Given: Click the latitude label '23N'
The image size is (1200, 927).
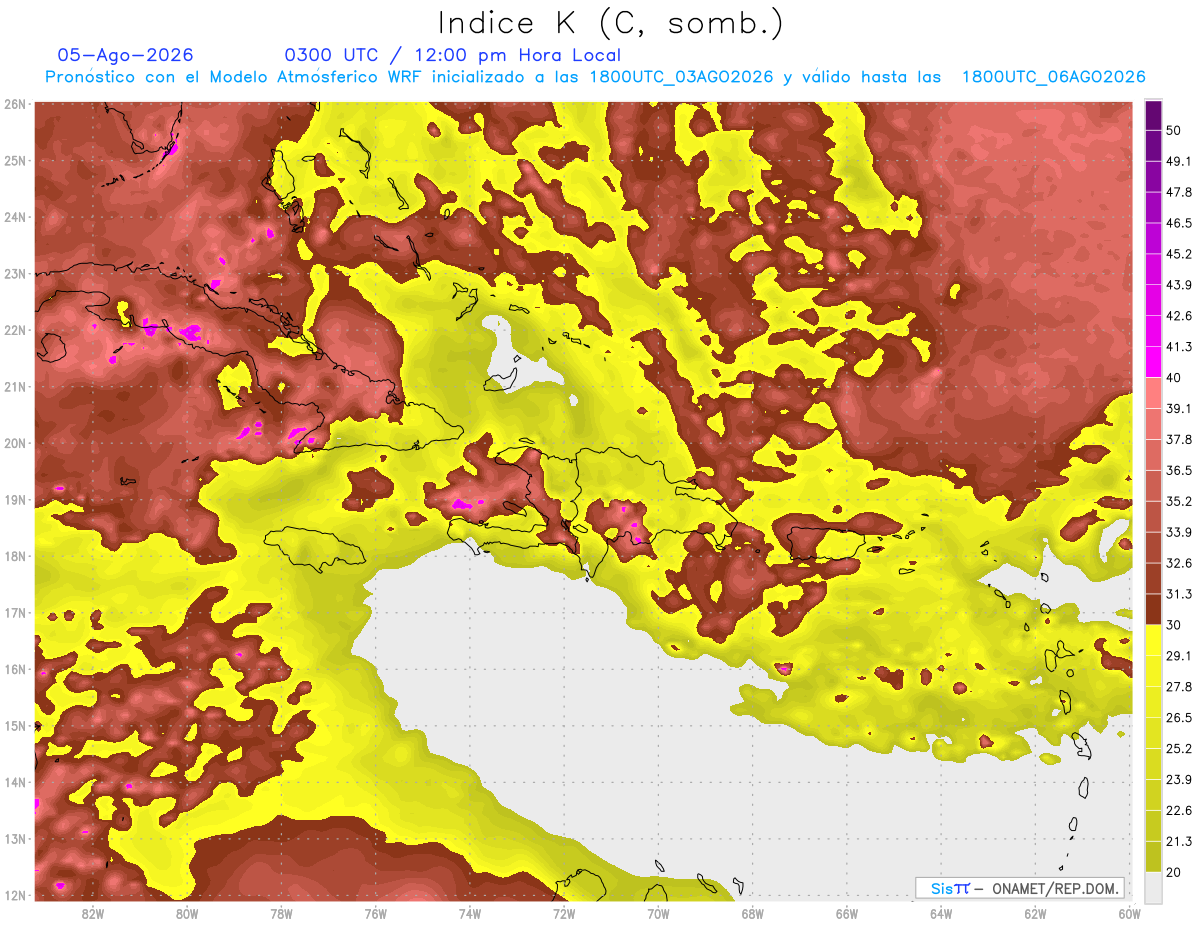Looking at the screenshot, I should tap(15, 273).
